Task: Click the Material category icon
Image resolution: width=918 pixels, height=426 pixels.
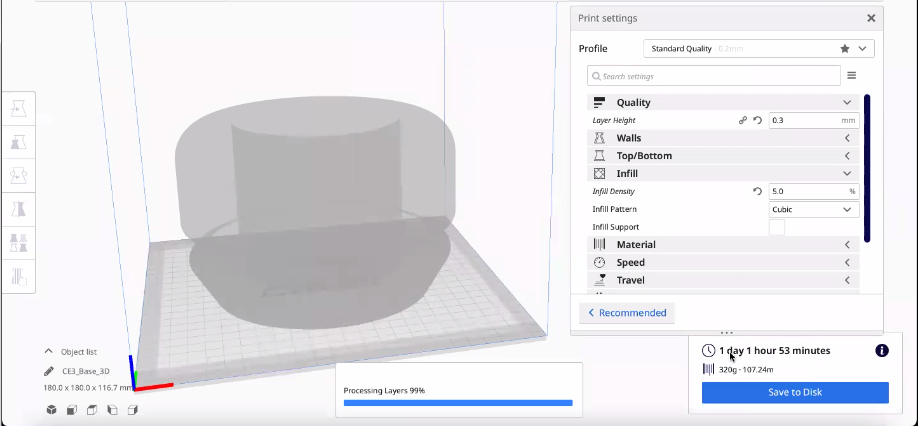Action: (599, 245)
